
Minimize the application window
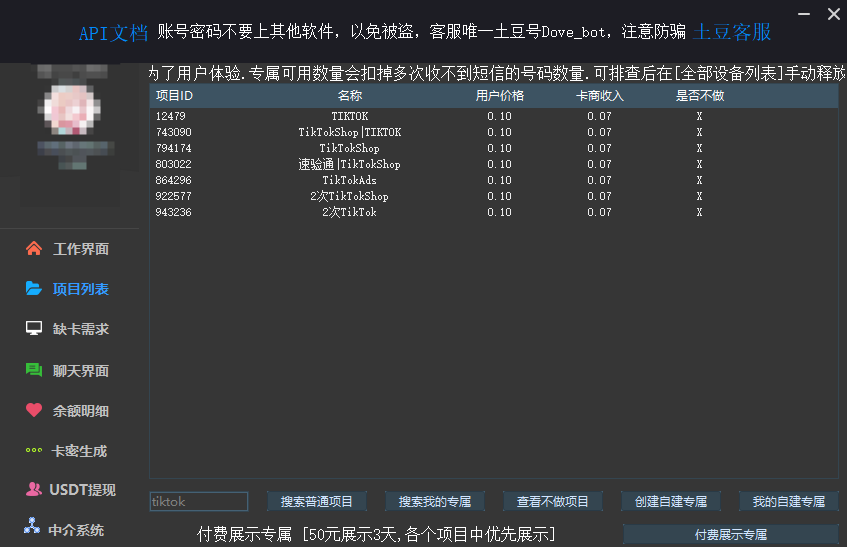pyautogui.click(x=804, y=14)
